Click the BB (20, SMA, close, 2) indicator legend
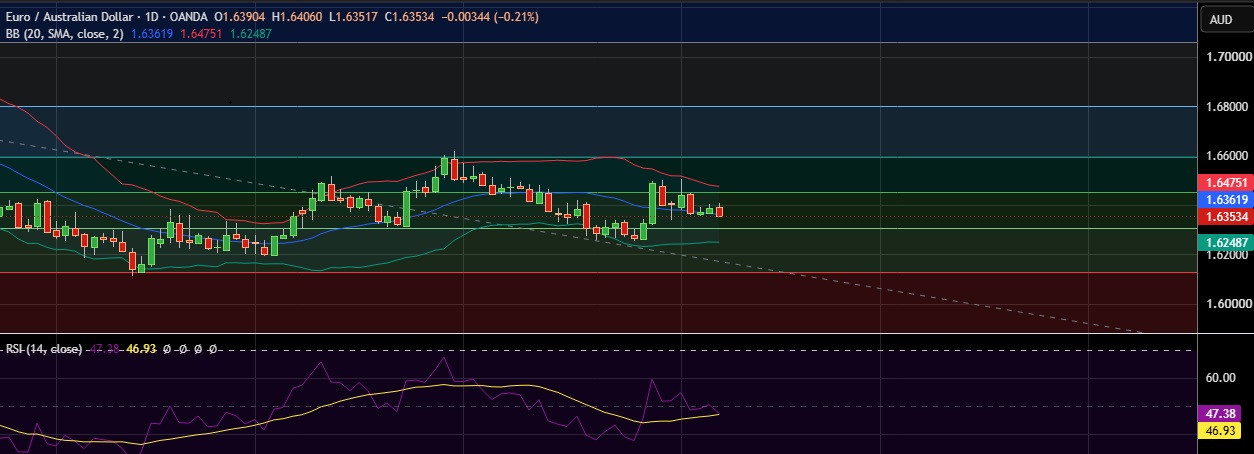Viewport: 1254px width, 454px height. (x=67, y=33)
